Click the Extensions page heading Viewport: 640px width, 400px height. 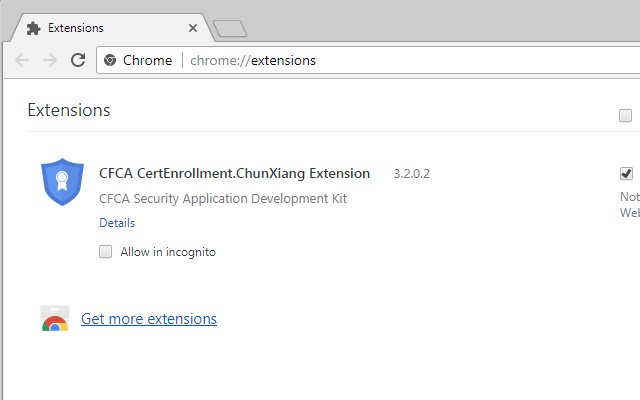(x=69, y=110)
